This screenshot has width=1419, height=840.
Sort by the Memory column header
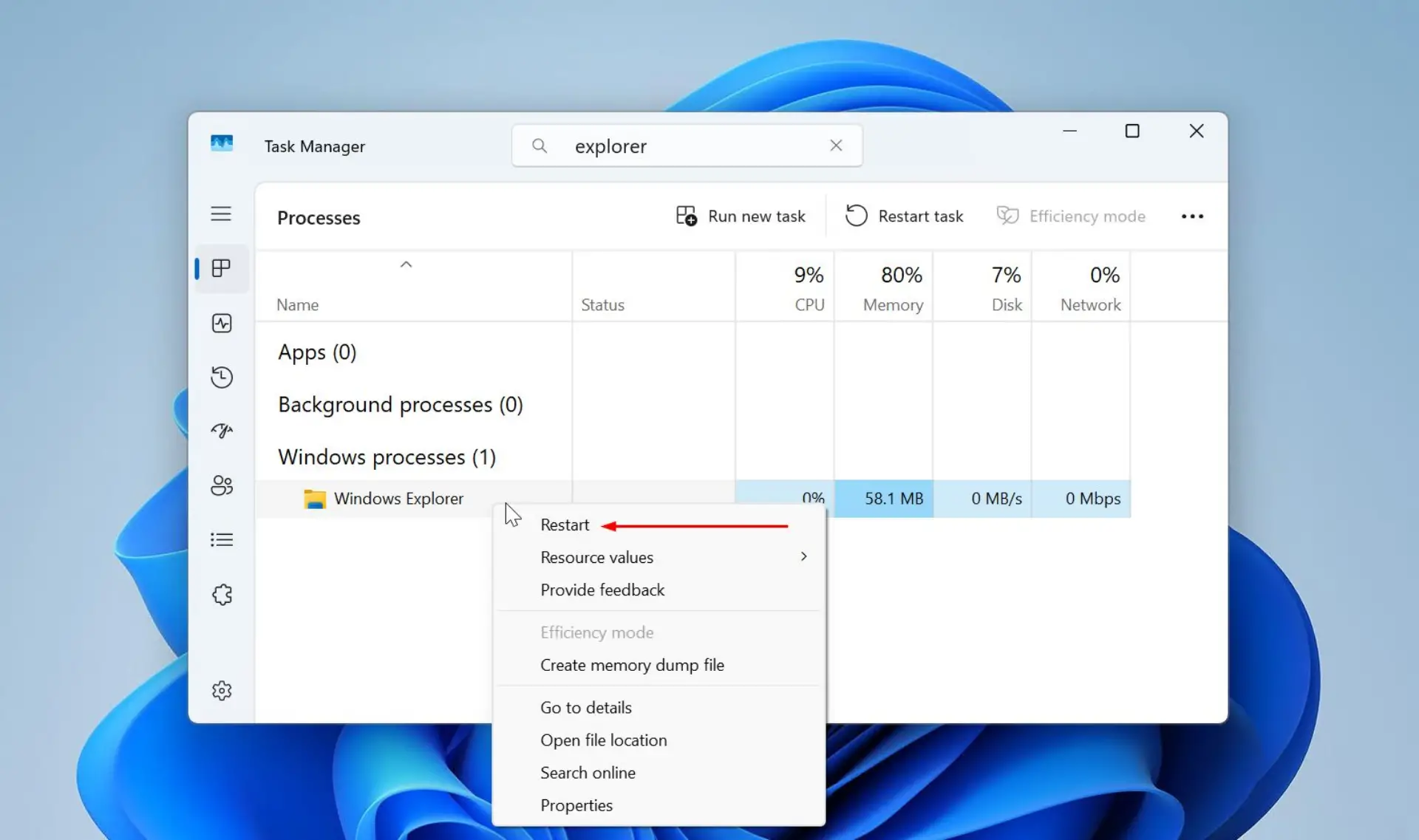click(884, 288)
